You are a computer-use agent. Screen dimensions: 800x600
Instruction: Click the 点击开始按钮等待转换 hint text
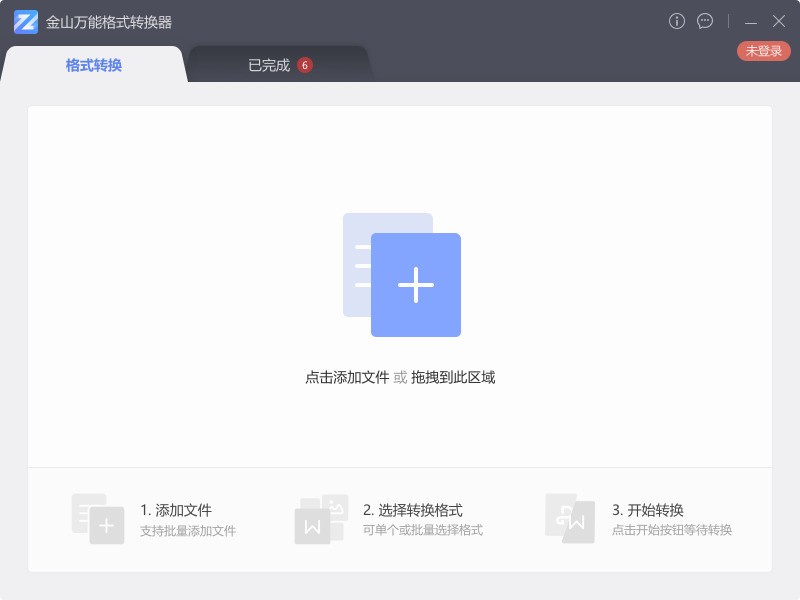[671, 530]
